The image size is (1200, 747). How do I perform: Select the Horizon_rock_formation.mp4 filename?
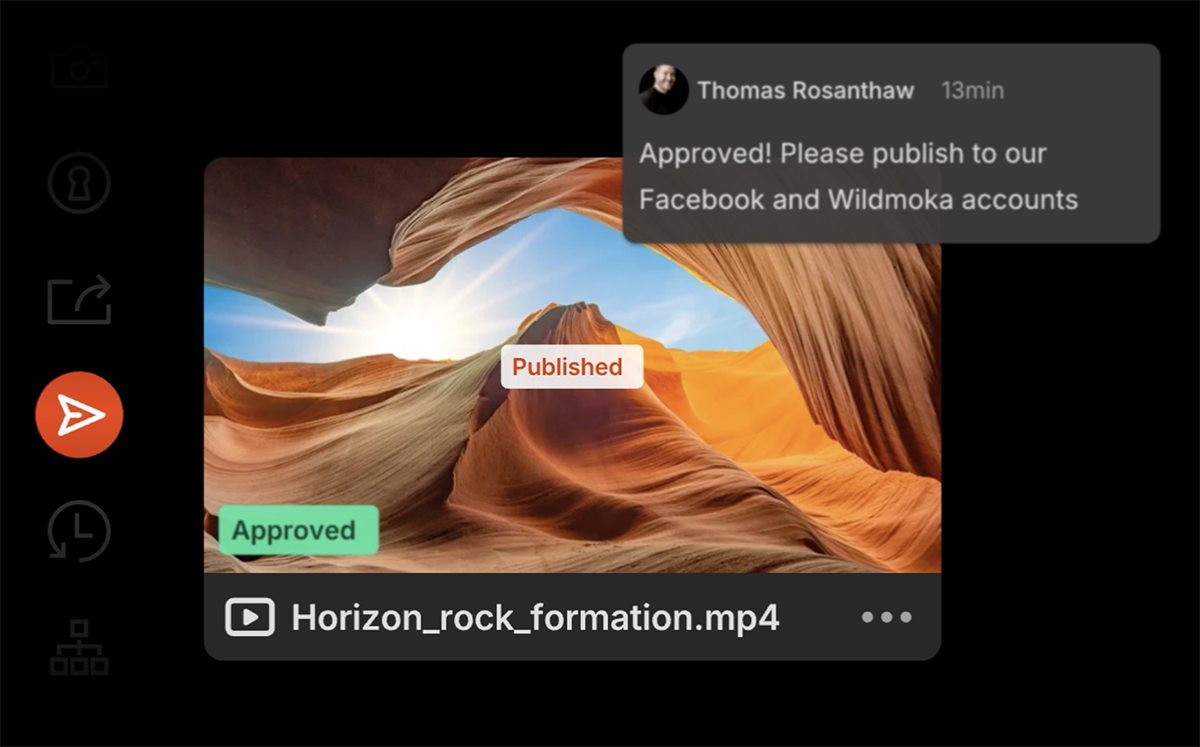tap(535, 617)
